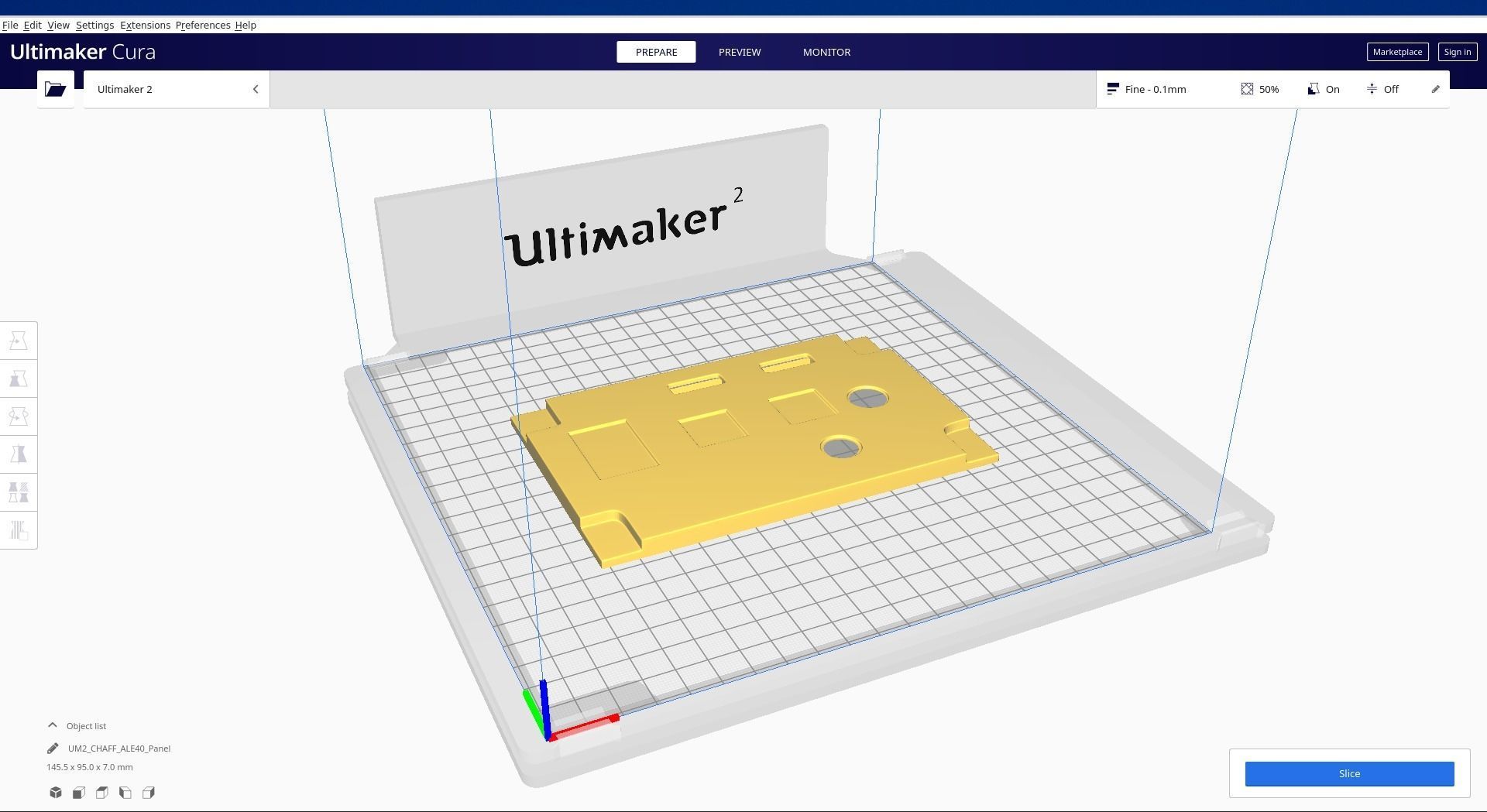Switch to front view camera icon
This screenshot has width=1487, height=812.
pyautogui.click(x=79, y=793)
